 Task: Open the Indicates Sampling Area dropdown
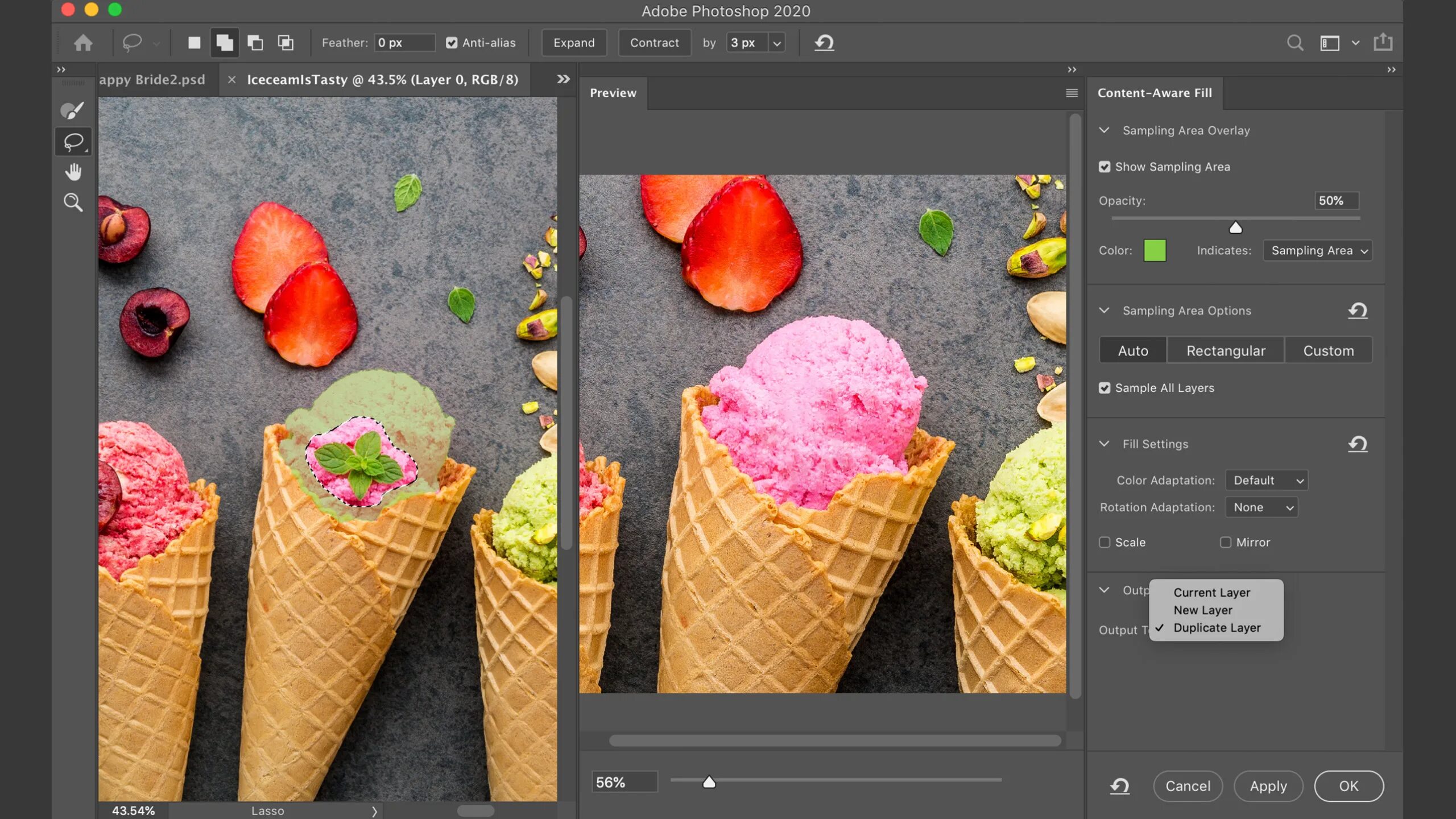tap(1317, 251)
